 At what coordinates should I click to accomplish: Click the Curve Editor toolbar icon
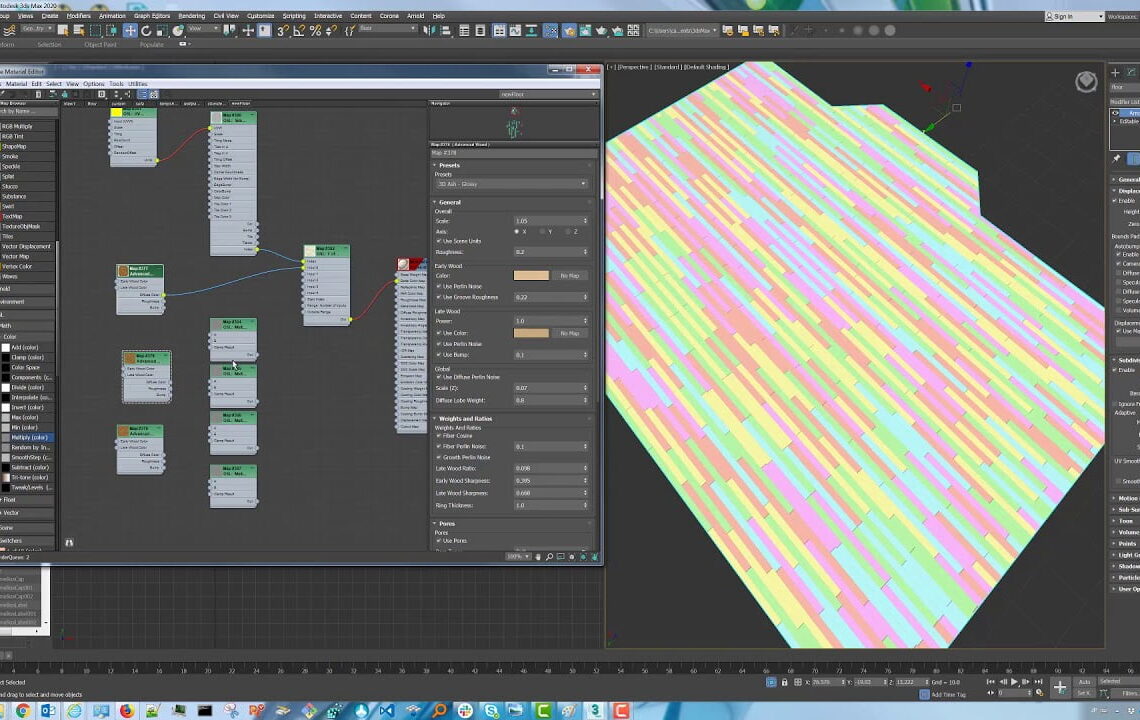click(515, 31)
